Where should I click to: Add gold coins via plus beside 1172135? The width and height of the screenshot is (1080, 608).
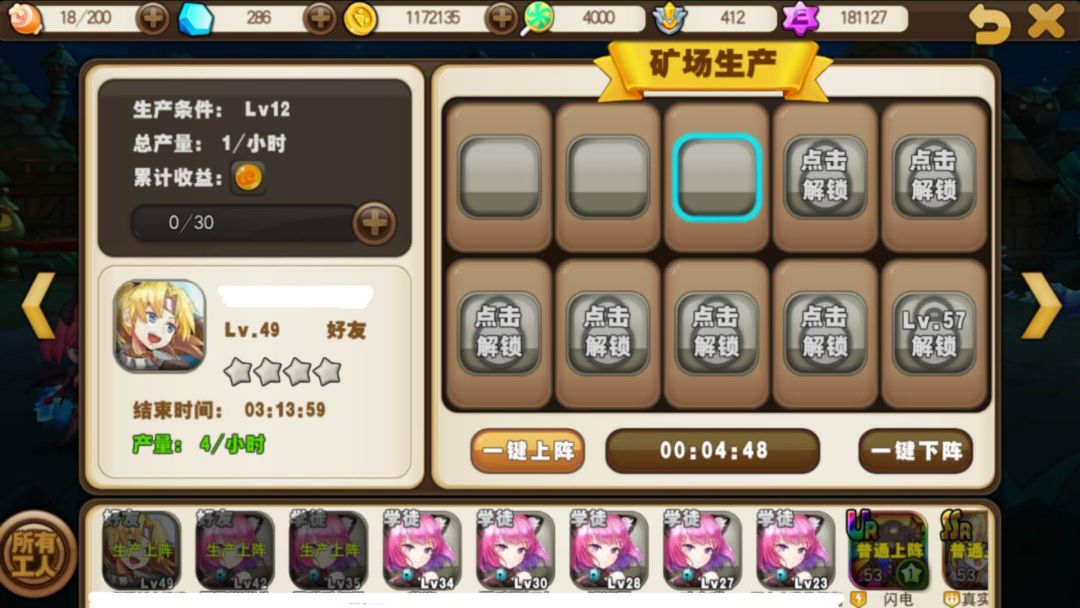(501, 18)
